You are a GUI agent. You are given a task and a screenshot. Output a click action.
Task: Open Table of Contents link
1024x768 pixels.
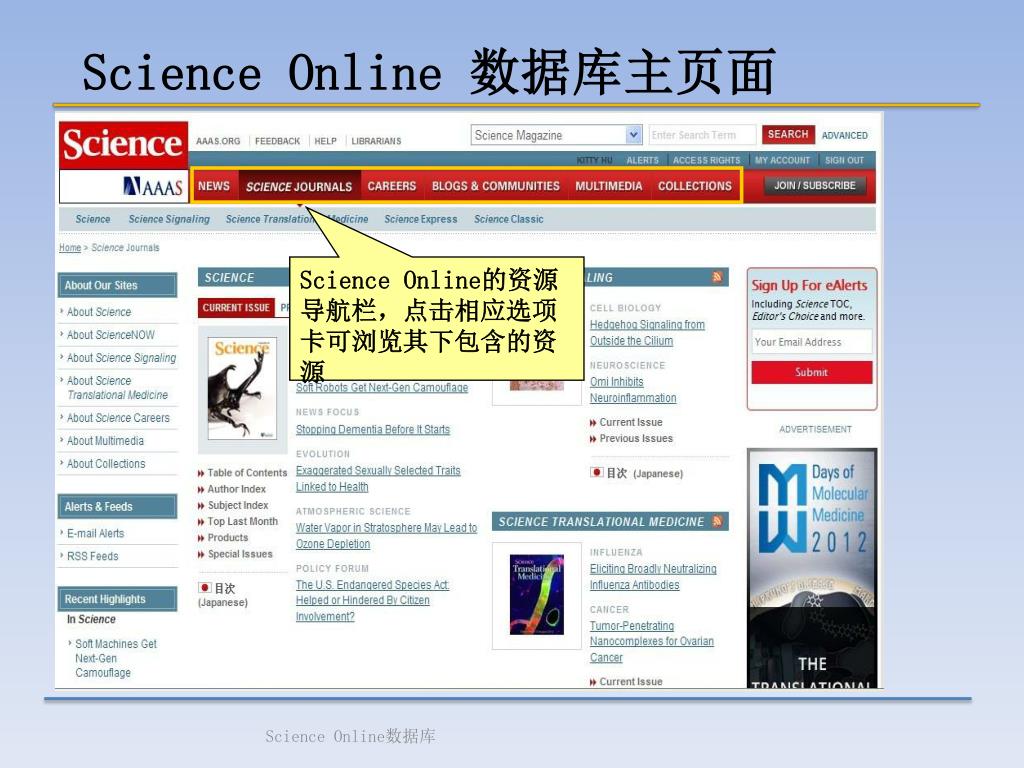pyautogui.click(x=247, y=473)
